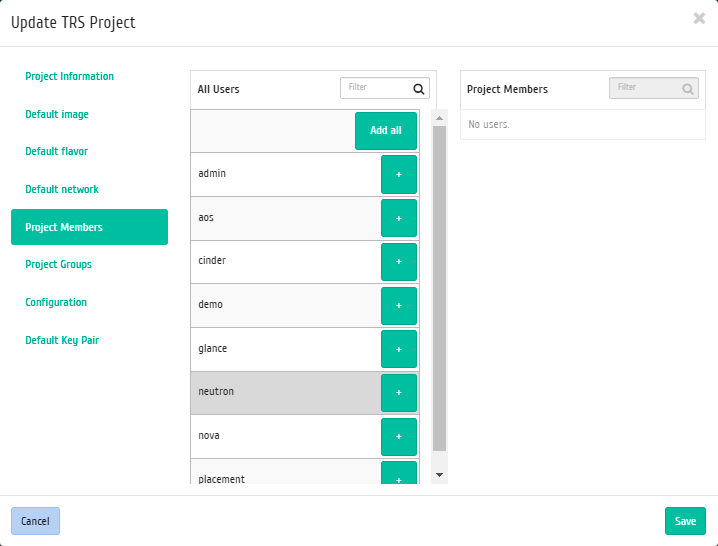Image resolution: width=718 pixels, height=546 pixels.
Task: Click scrollbar up arrow in users list
Action: (440, 118)
